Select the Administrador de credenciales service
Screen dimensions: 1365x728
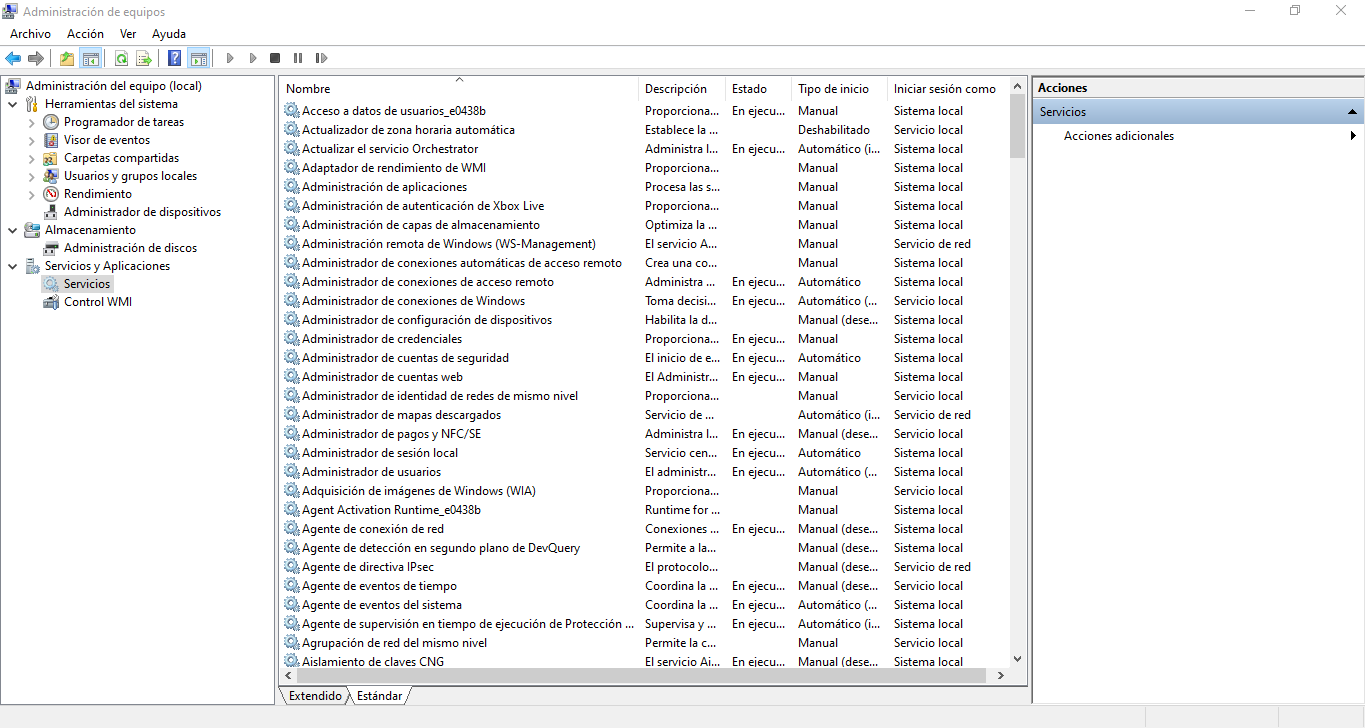click(x=382, y=339)
